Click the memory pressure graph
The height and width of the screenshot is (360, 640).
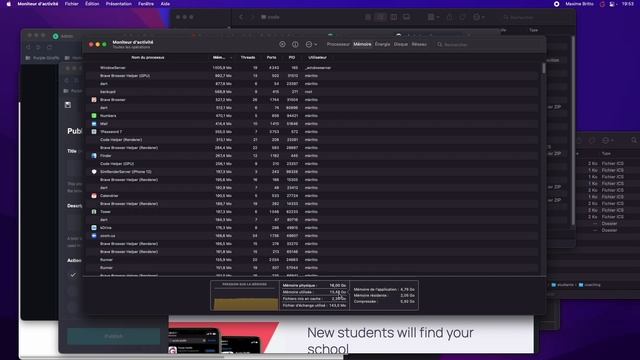pyautogui.click(x=245, y=296)
